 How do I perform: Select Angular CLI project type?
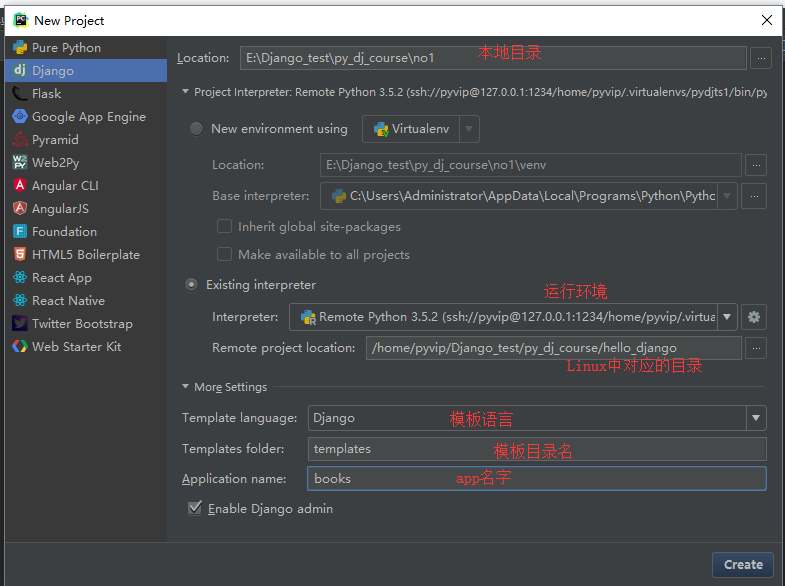pyautogui.click(x=86, y=186)
